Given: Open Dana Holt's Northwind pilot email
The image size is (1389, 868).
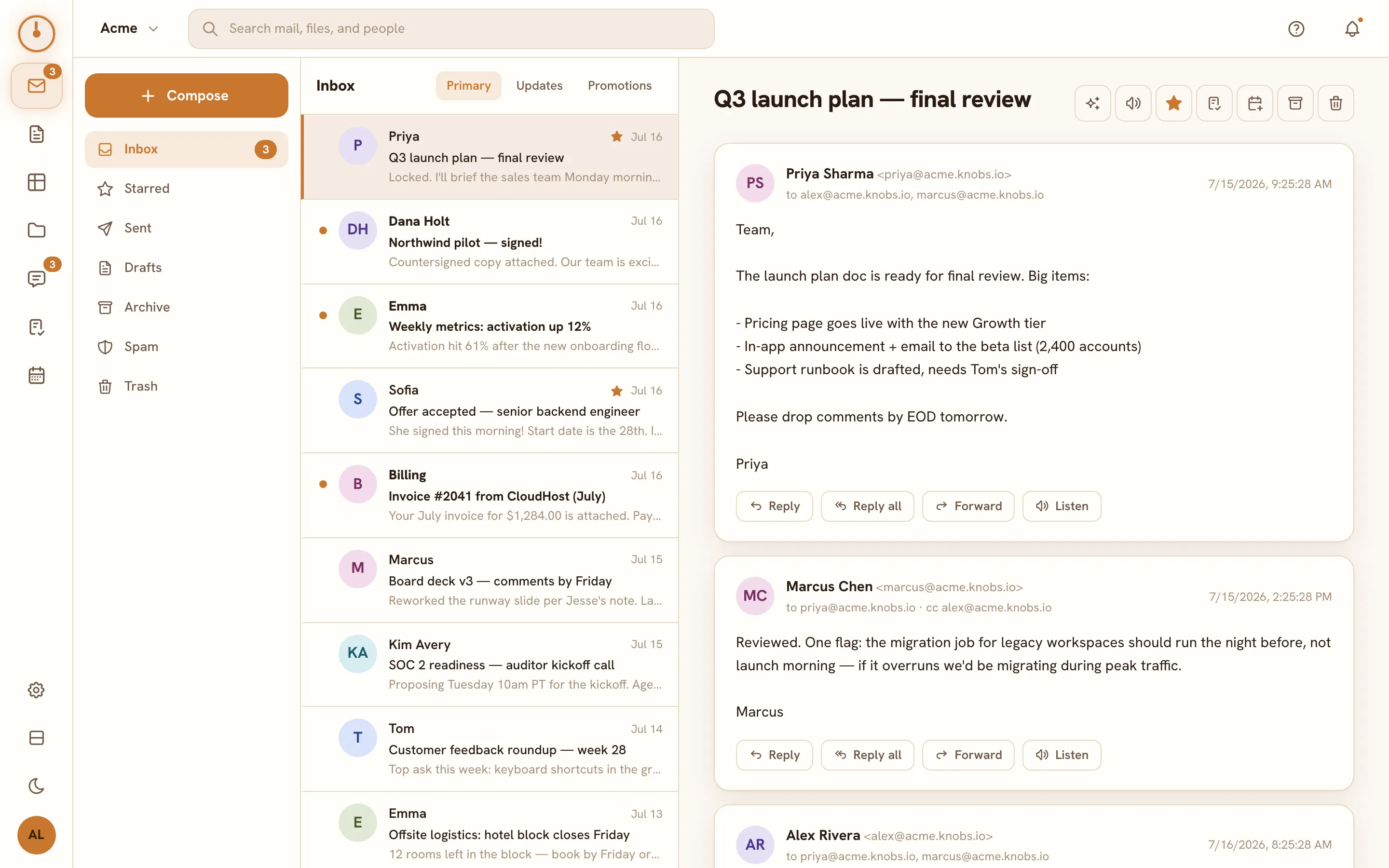Looking at the screenshot, I should pyautogui.click(x=490, y=242).
